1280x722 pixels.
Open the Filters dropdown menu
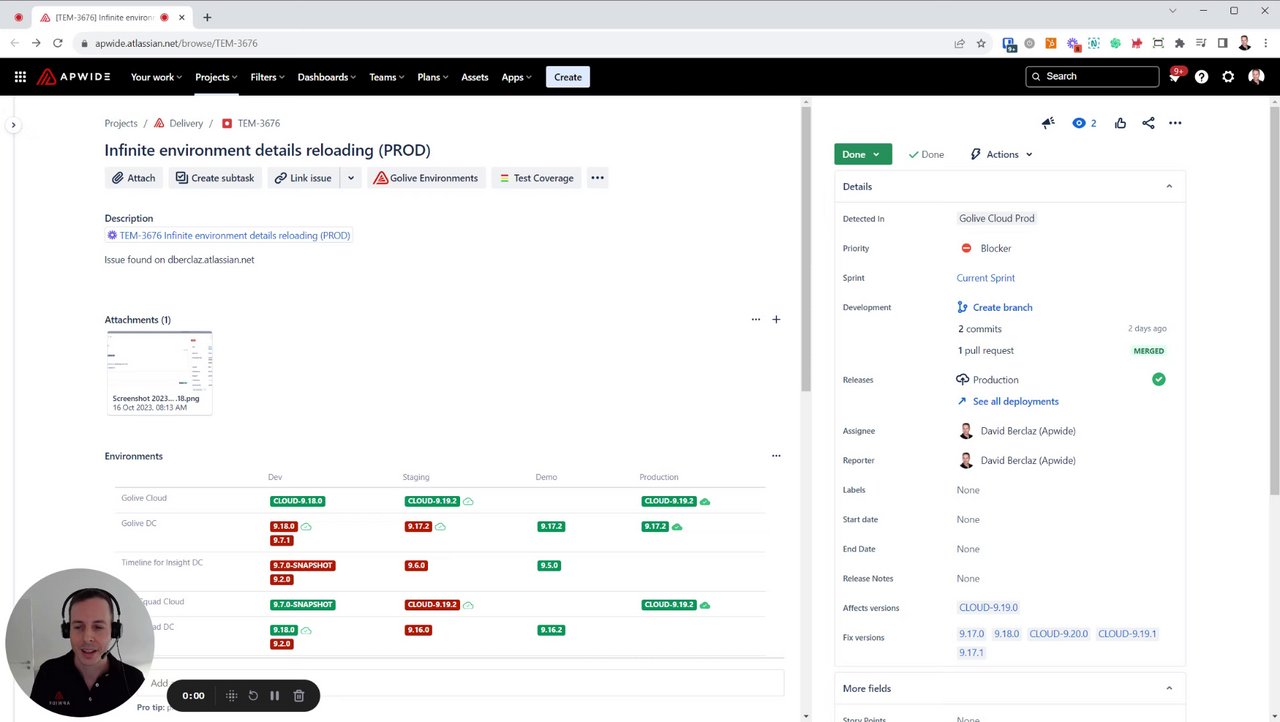click(x=267, y=77)
